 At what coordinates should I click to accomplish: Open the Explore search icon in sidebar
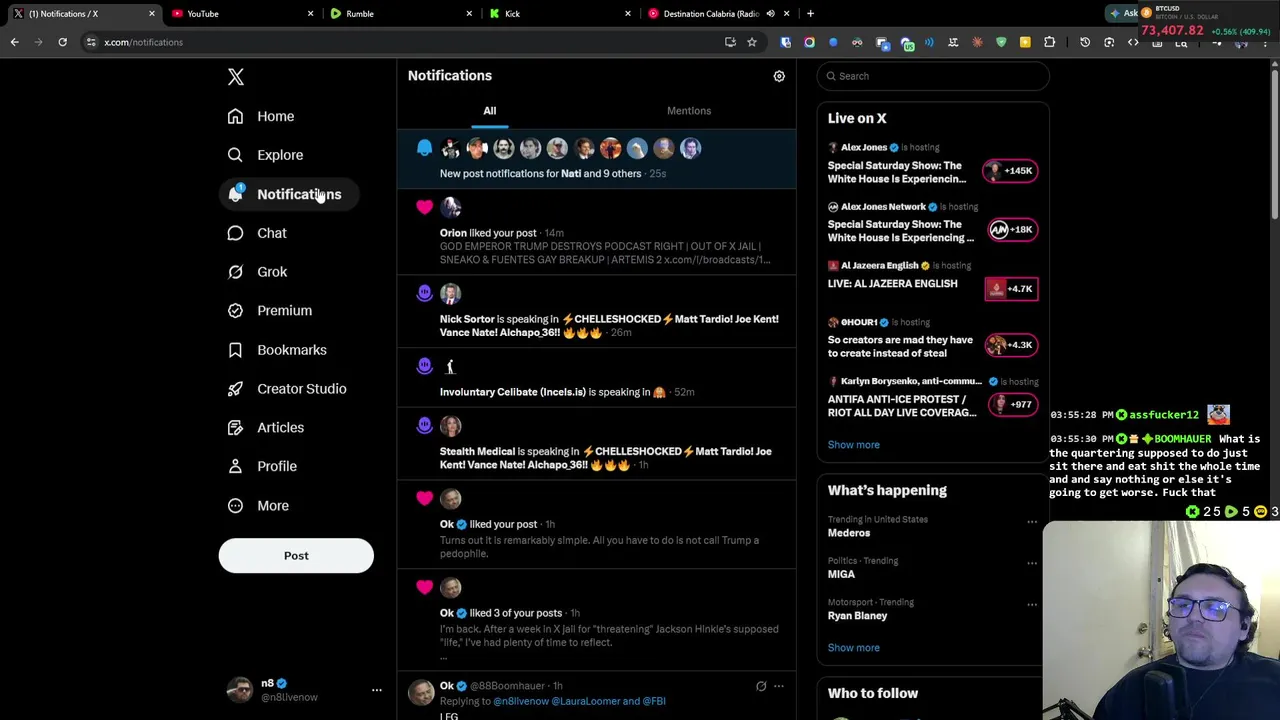point(235,155)
